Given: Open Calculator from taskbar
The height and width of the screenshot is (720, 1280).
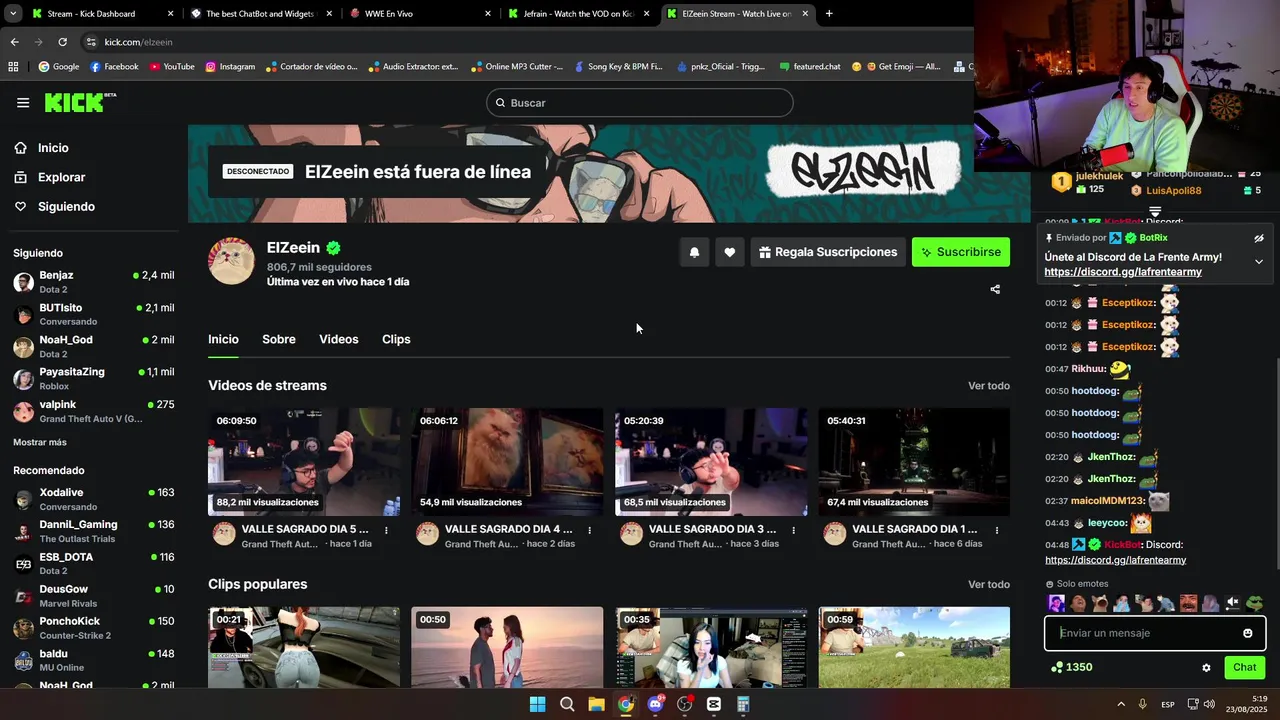Looking at the screenshot, I should tap(743, 704).
